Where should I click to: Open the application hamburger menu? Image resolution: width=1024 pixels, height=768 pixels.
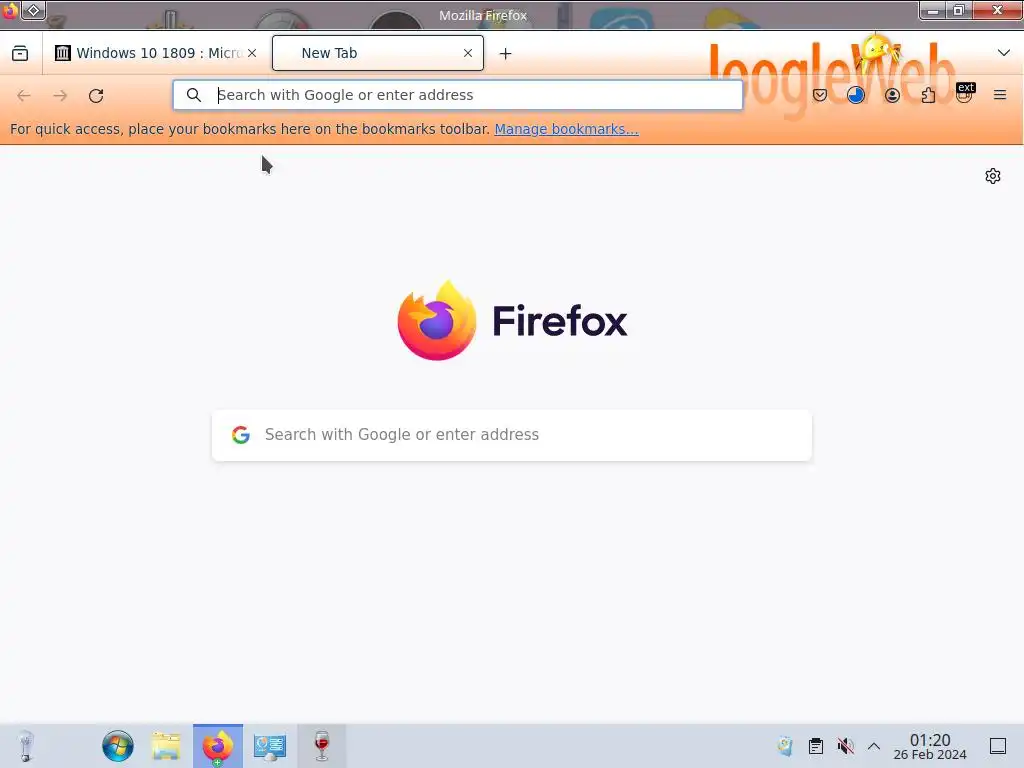1000,95
